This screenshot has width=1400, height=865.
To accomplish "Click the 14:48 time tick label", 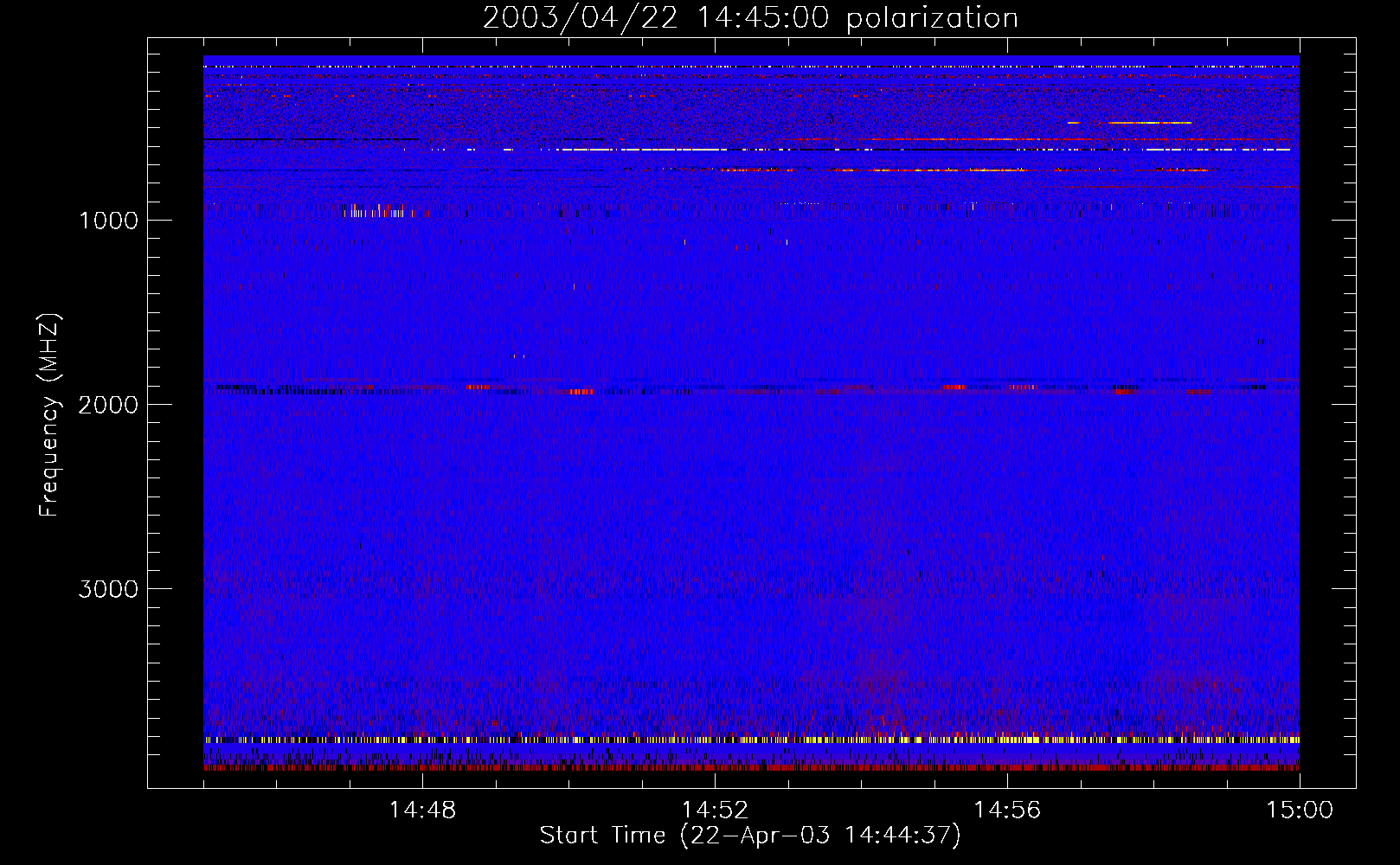I will tap(422, 811).
